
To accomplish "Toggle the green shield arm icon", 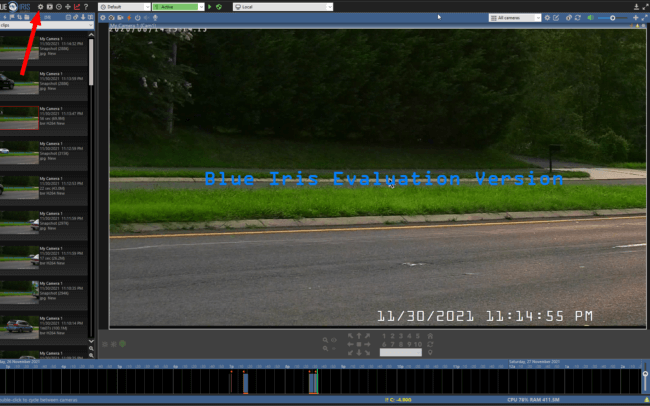I will coord(219,7).
